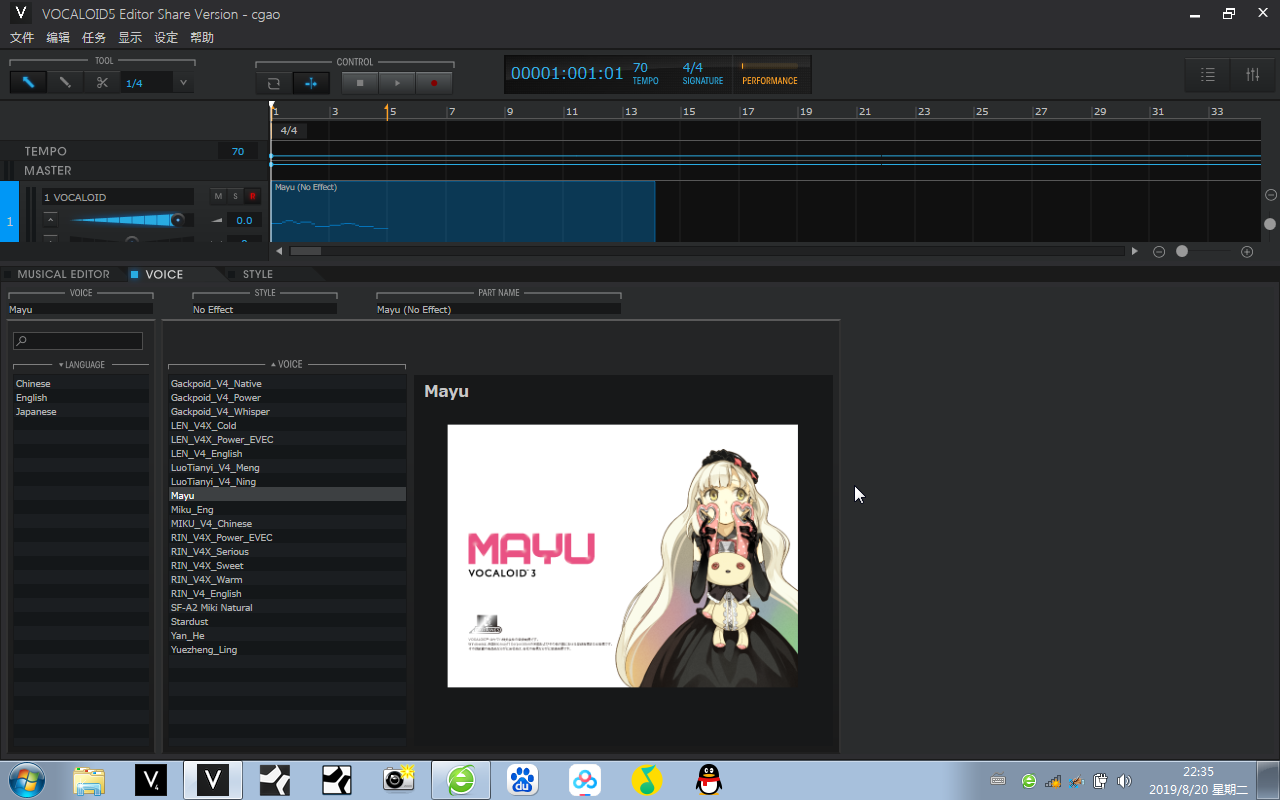Open the track list view icon
The image size is (1280, 800).
point(1208,75)
